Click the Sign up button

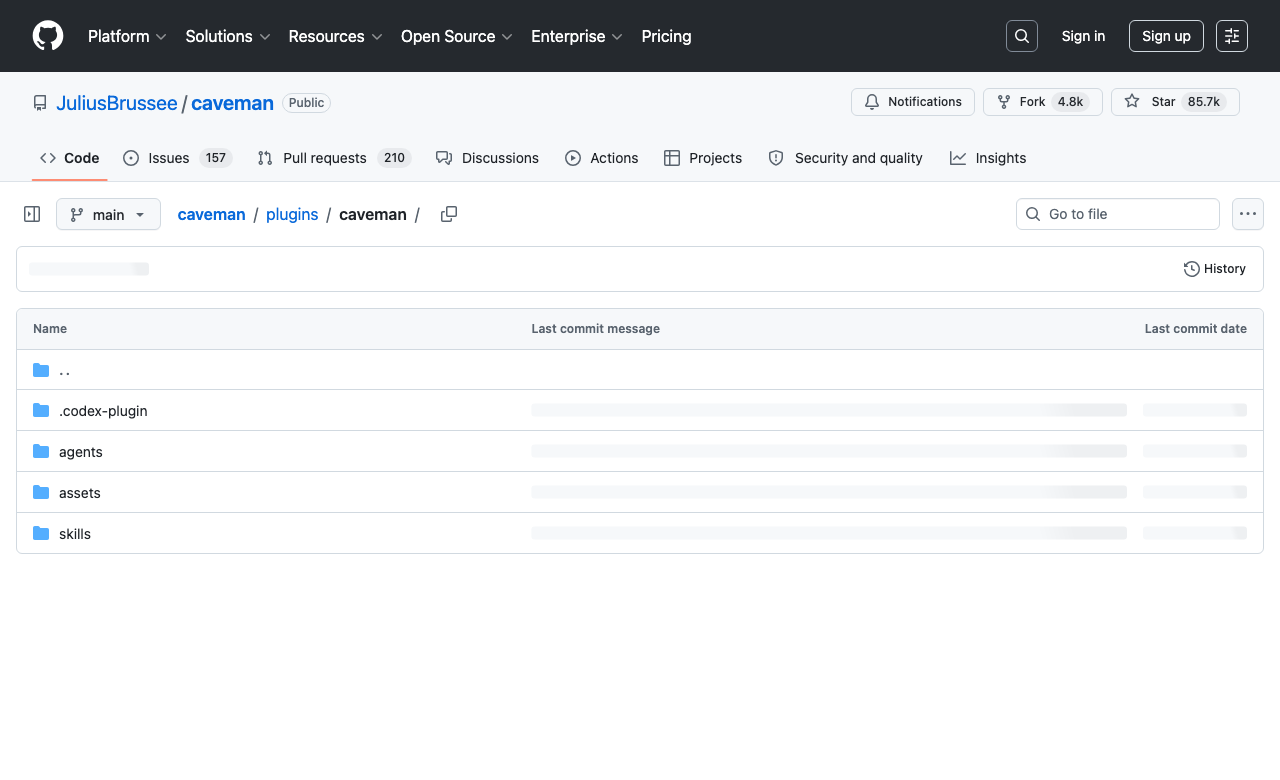click(x=1166, y=36)
